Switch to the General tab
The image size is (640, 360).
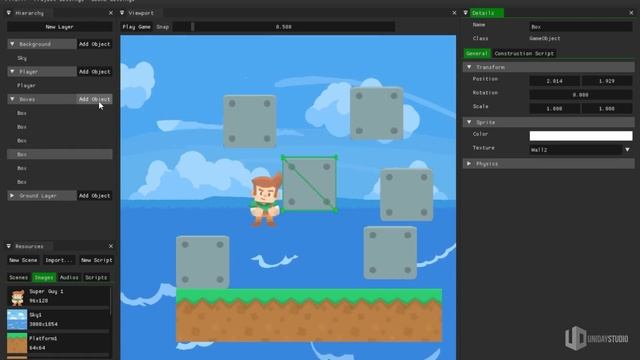point(477,53)
